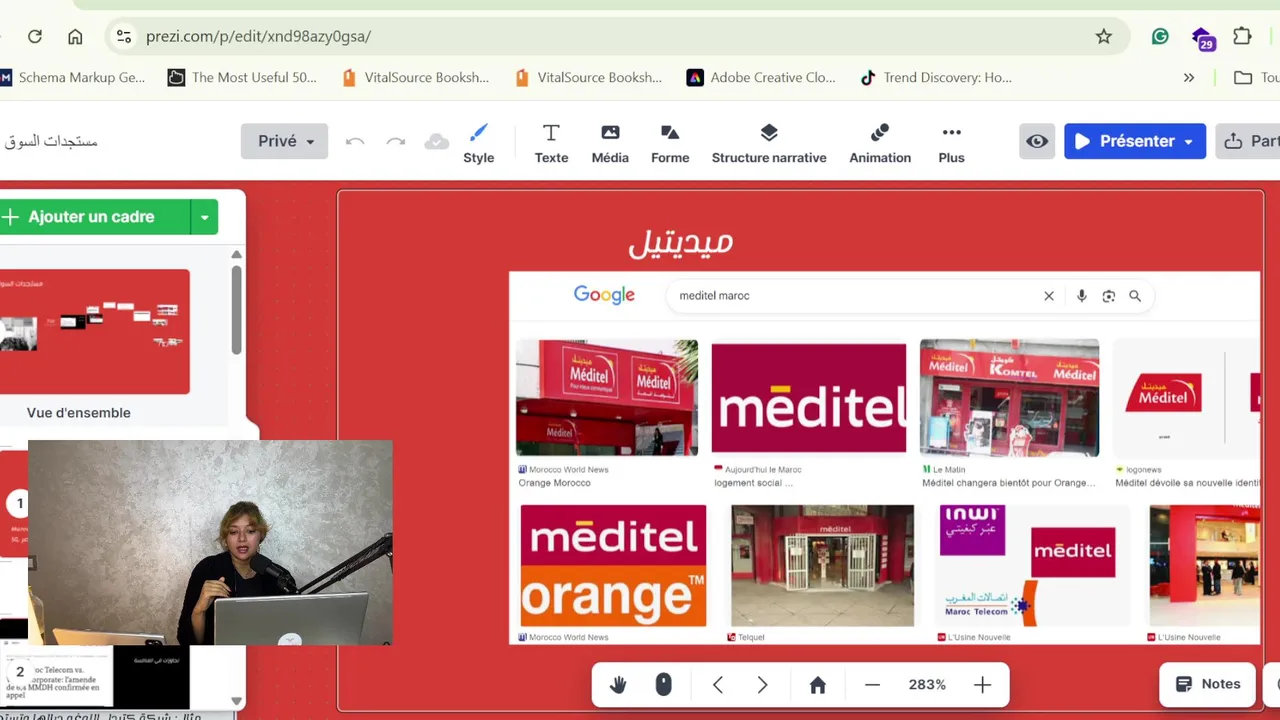Image resolution: width=1280 pixels, height=720 pixels.
Task: Select the inwi méditel Maroc Telecom image
Action: (1034, 566)
